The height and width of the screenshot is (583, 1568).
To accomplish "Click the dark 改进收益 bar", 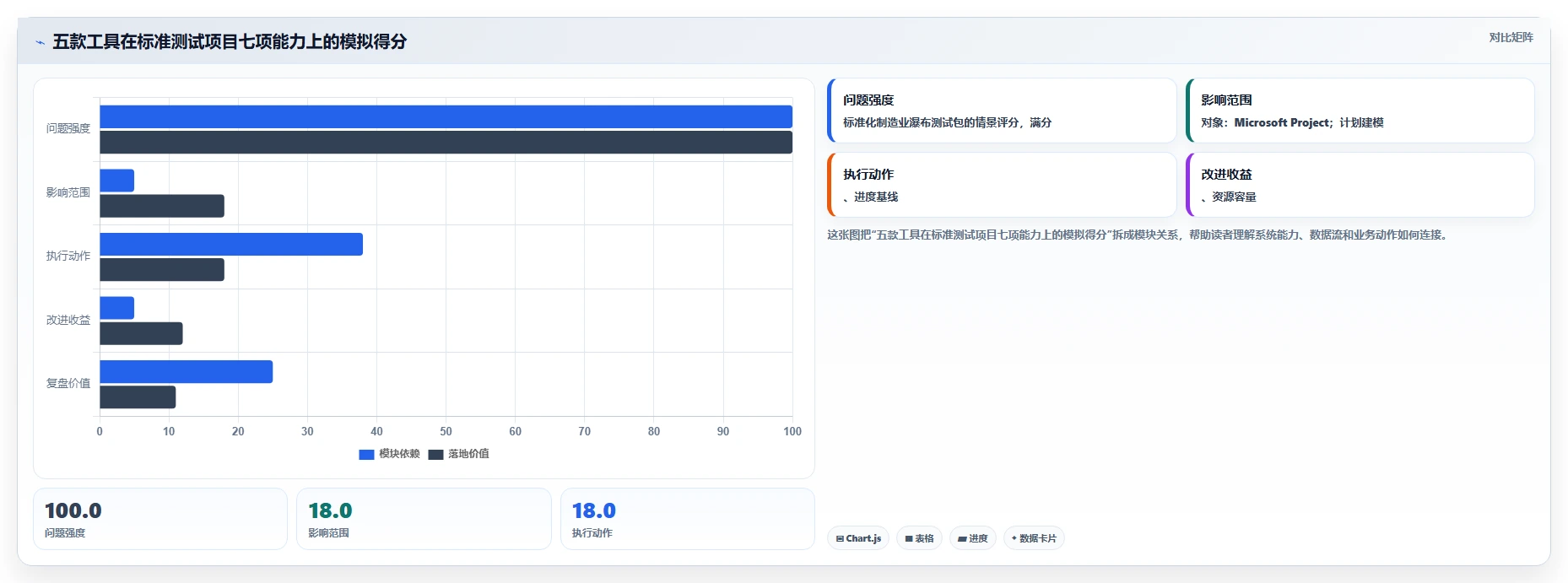I will tap(141, 333).
